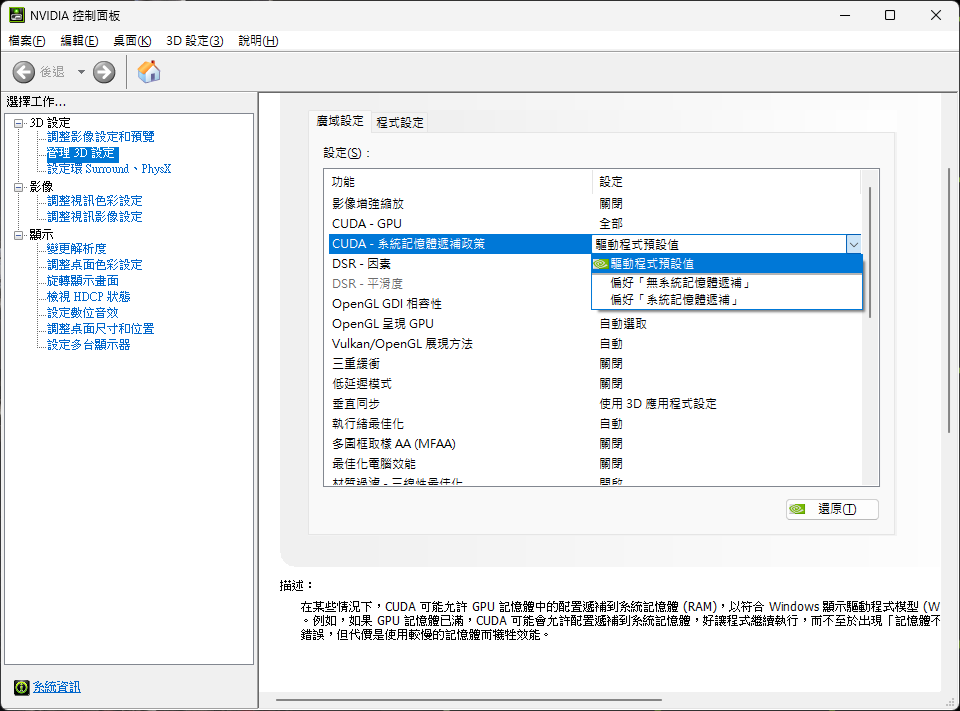Click the NVIDIA app icon in title bar
This screenshot has height=711, width=960.
17,15
